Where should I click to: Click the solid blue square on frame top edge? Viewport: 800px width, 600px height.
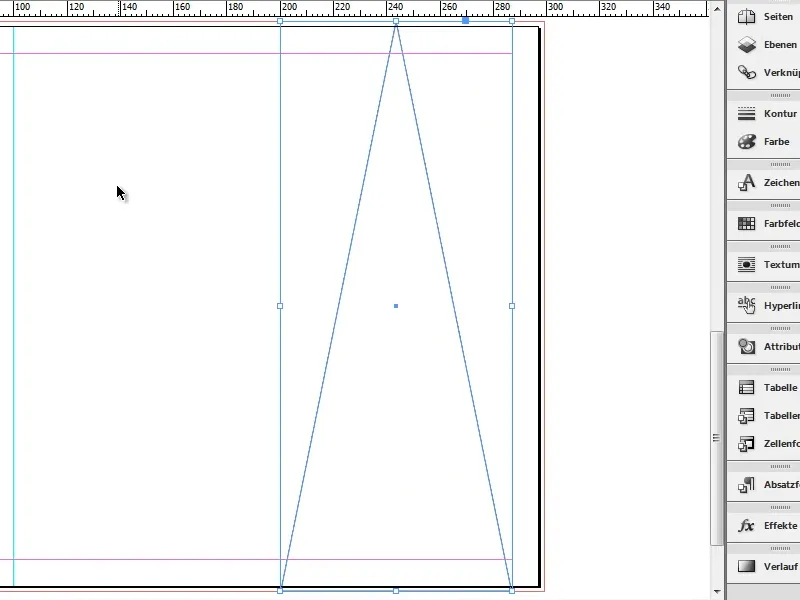tap(465, 21)
